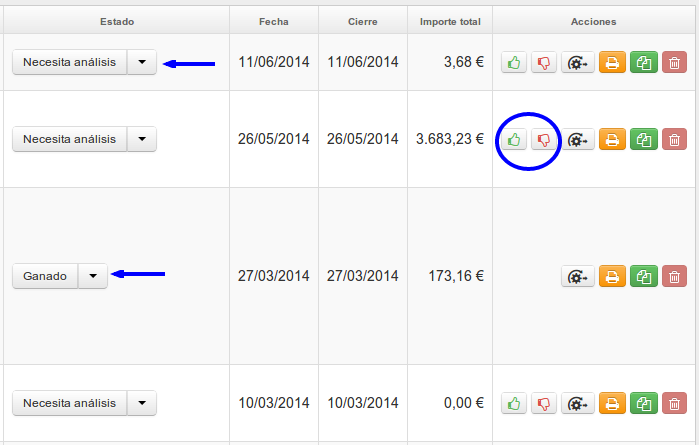Delete the 3.683,23 € quote
Screen dimensions: 699x445
coord(674,140)
